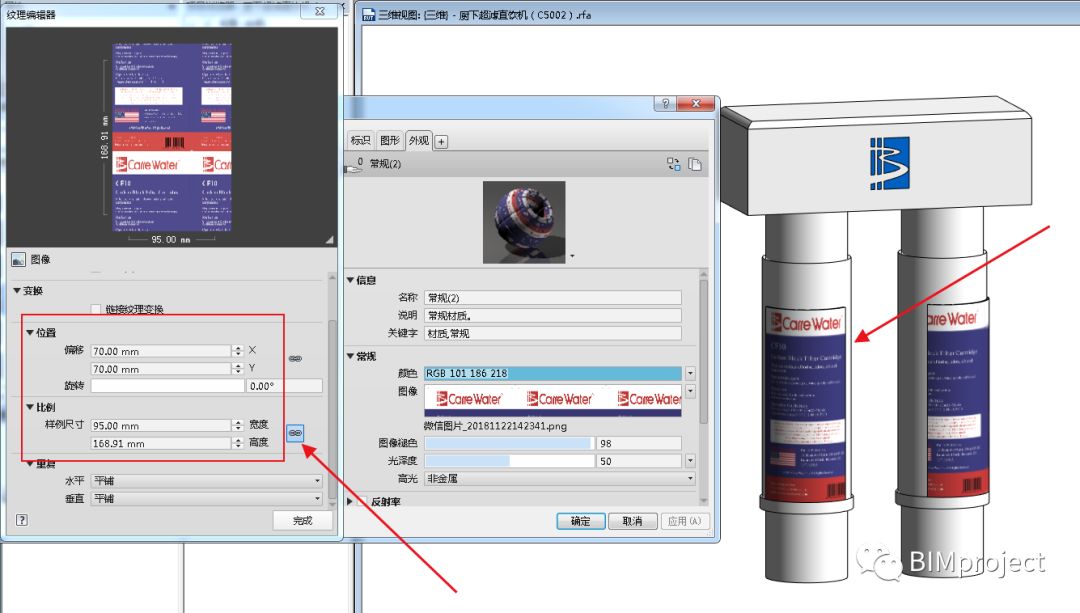This screenshot has height=613, width=1080.
Task: Switch to the 标识 tab
Action: tap(360, 140)
